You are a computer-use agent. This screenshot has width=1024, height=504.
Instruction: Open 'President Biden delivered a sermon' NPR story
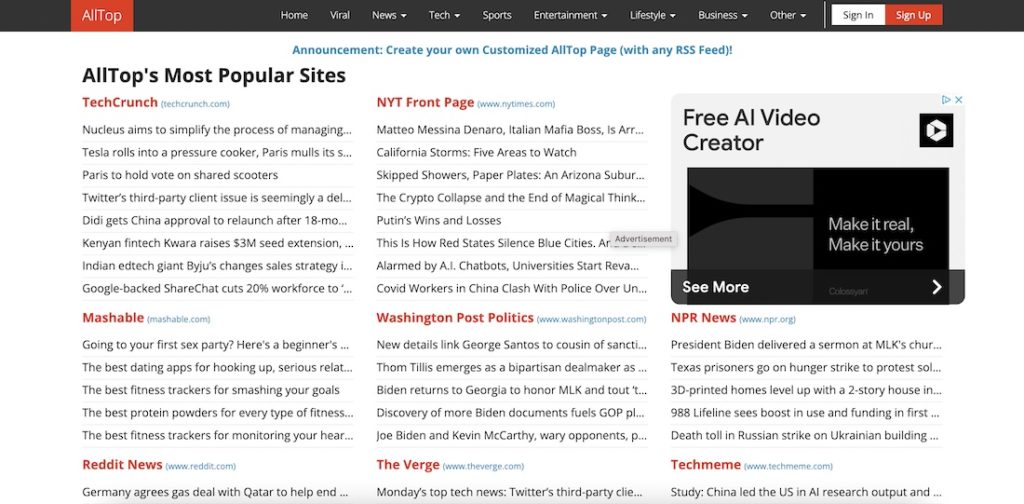(806, 345)
